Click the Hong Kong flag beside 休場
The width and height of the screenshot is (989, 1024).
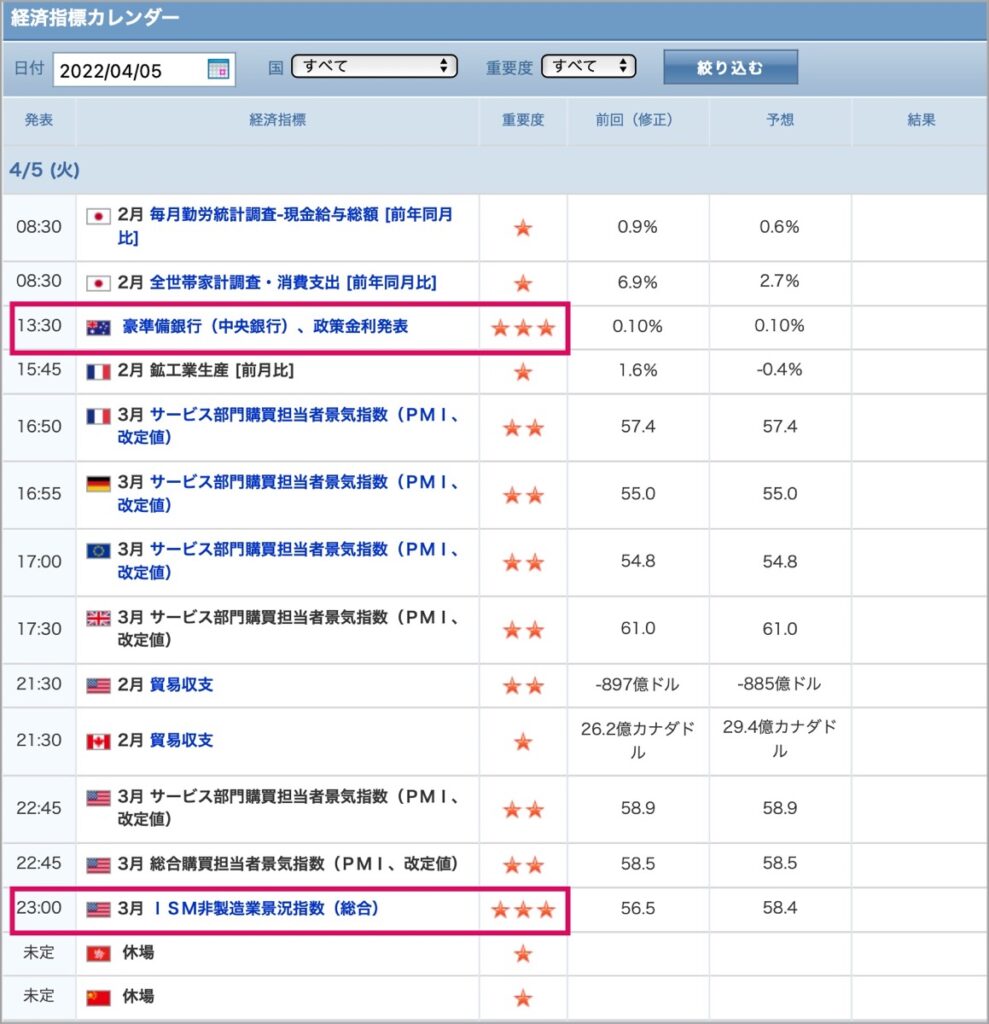point(99,953)
